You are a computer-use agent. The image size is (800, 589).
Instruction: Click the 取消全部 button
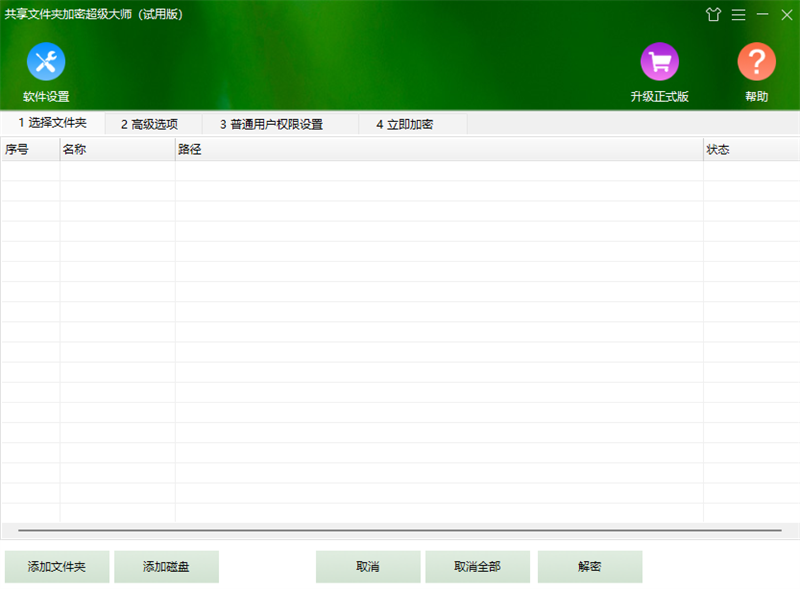click(x=478, y=567)
